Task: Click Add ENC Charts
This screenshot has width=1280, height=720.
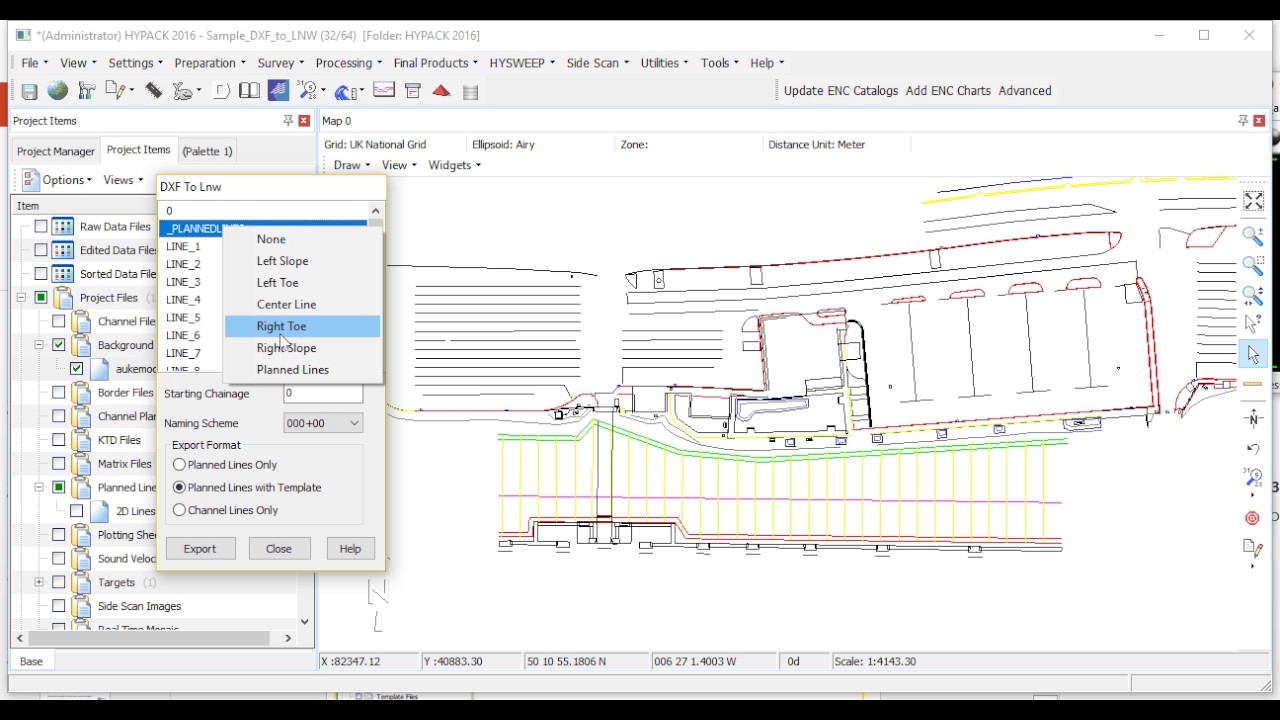Action: click(948, 91)
